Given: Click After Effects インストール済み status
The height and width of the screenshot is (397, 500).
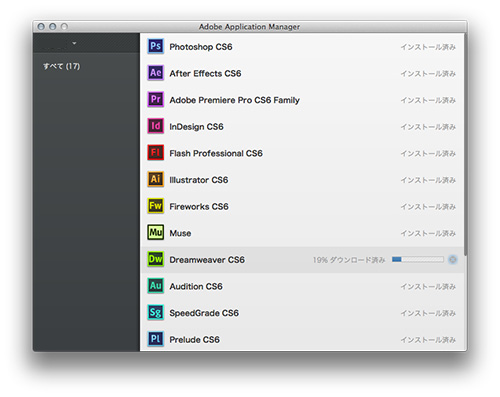Looking at the screenshot, I should pyautogui.click(x=428, y=73).
